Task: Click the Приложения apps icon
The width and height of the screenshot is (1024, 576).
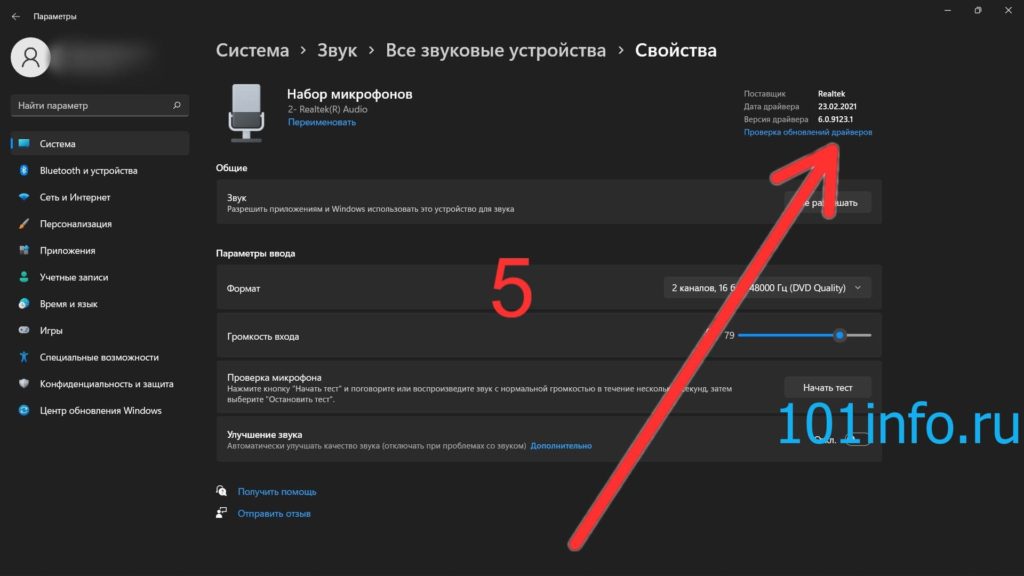Action: click(x=24, y=251)
